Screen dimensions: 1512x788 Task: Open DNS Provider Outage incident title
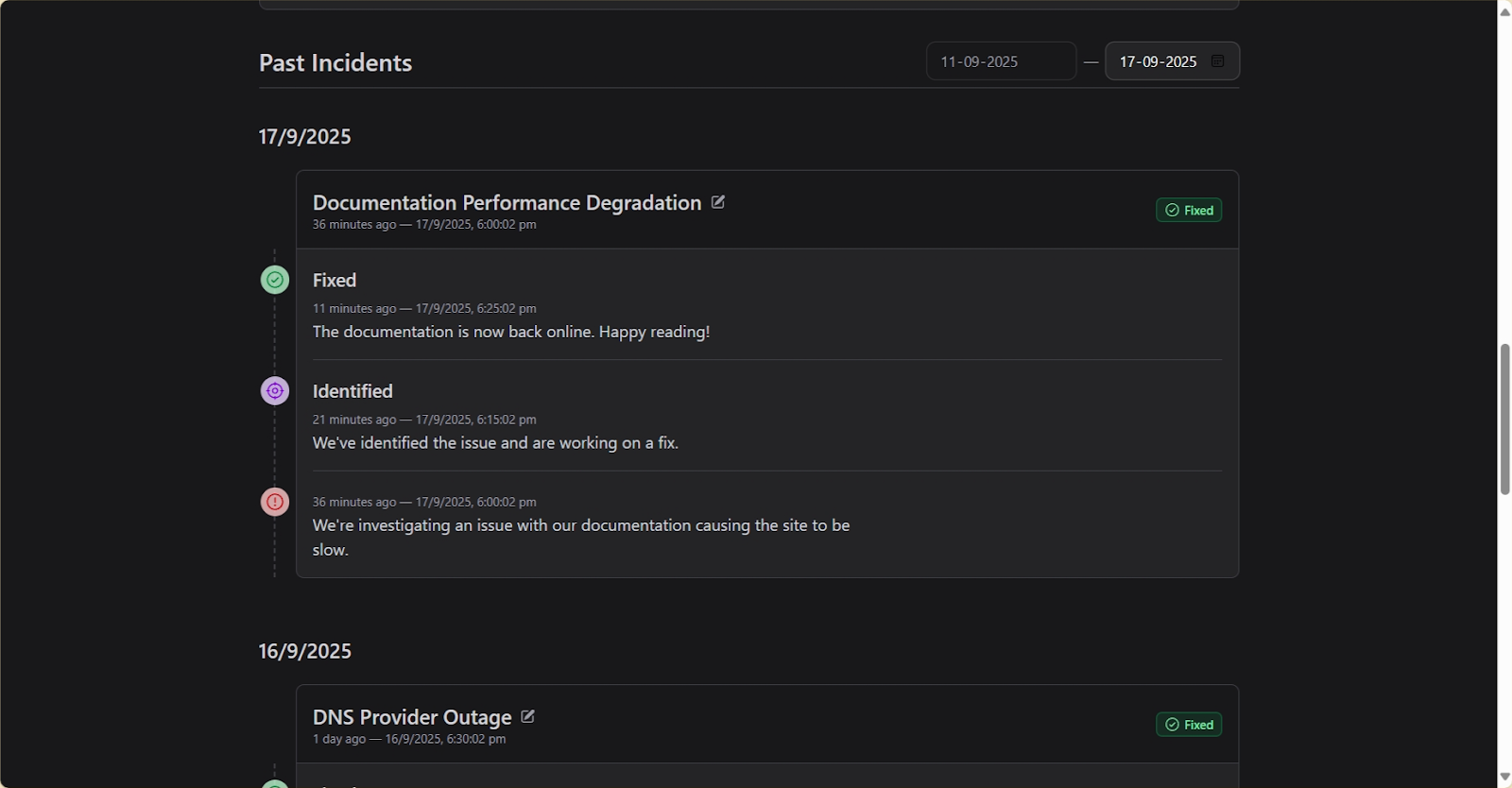pos(412,718)
